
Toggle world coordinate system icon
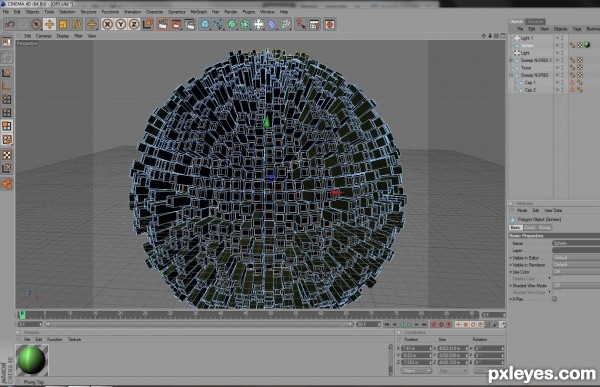[147, 24]
